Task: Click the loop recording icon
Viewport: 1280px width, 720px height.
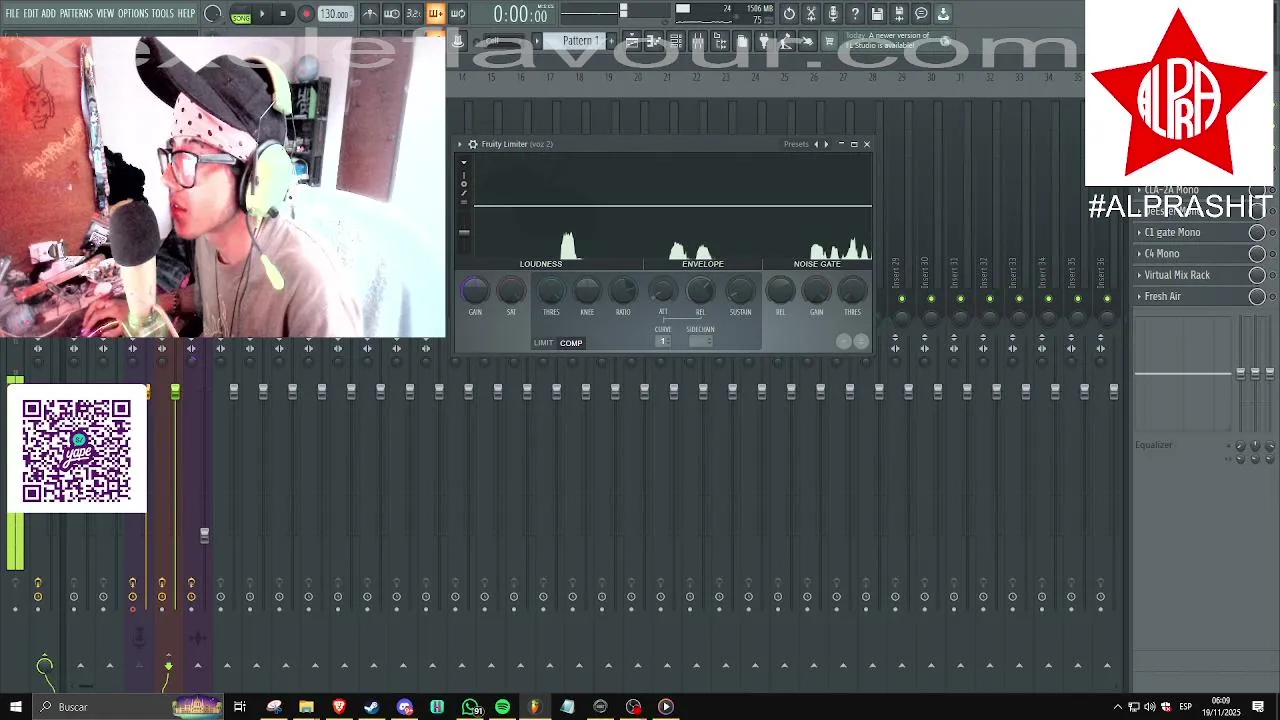Action: [457, 14]
